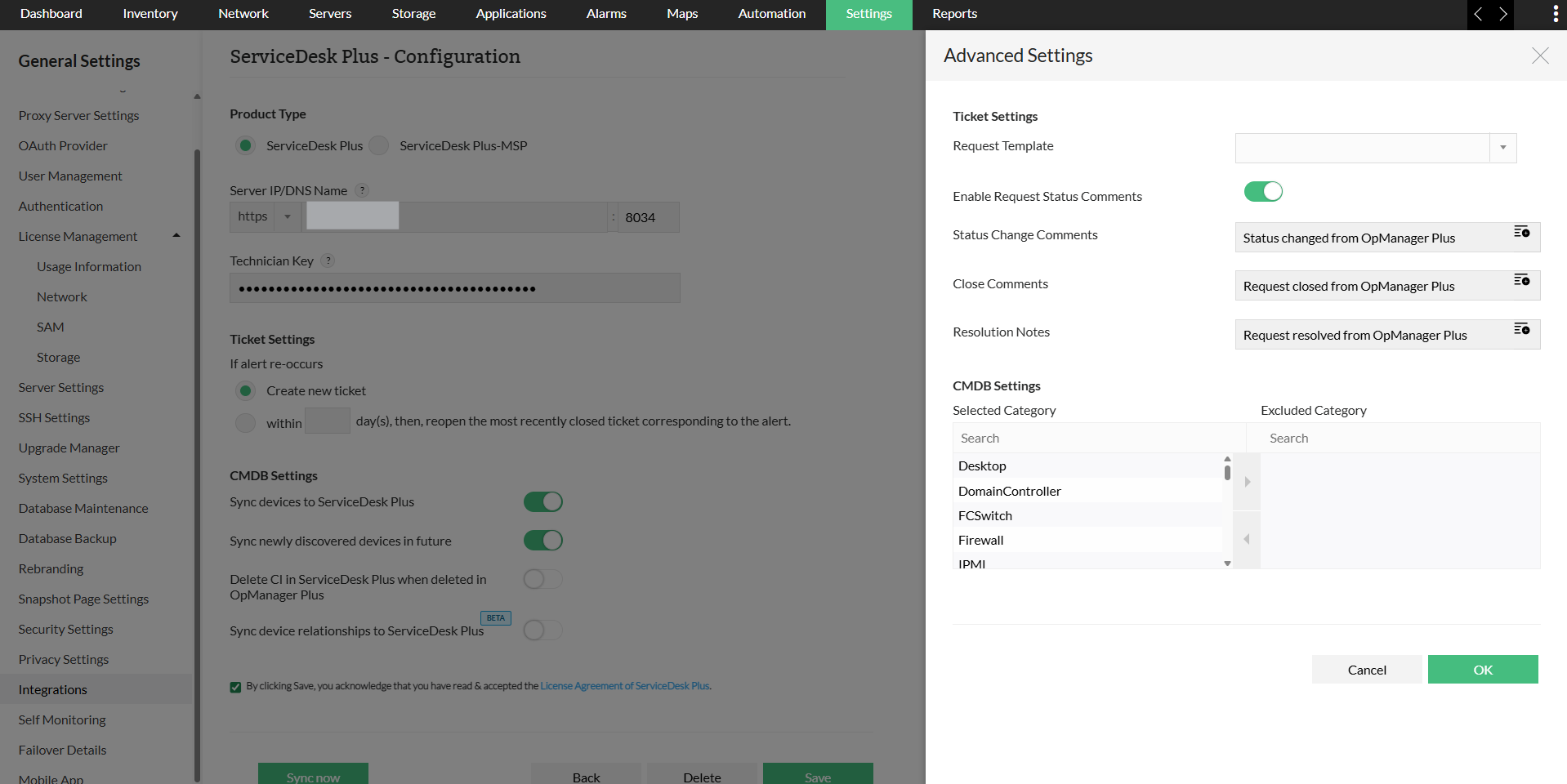Toggle Sync devices to ServiceDesk Plus
The height and width of the screenshot is (784, 1567).
[543, 501]
